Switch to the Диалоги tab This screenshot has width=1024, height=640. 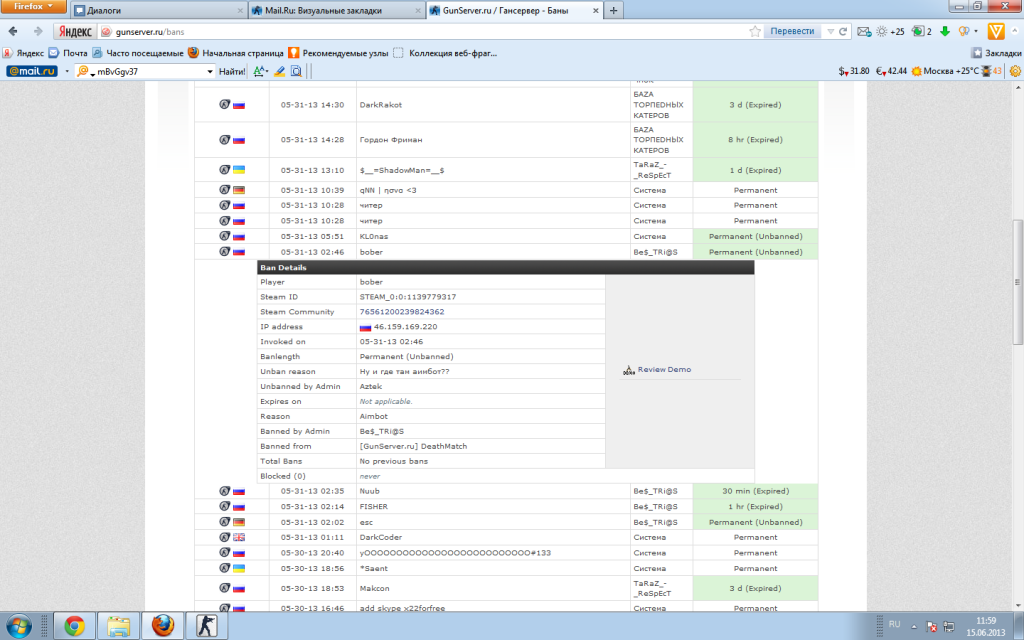click(155, 10)
